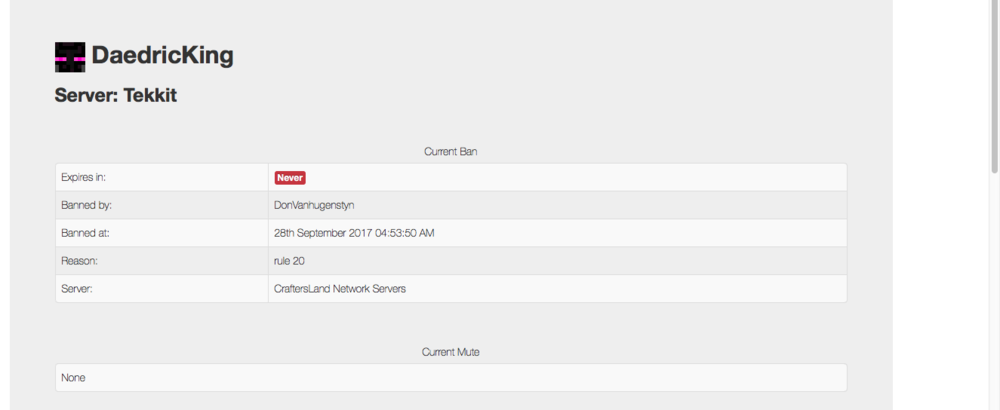Viewport: 1000px width, 410px height.
Task: Click the Current Ban table caption
Action: coord(451,152)
